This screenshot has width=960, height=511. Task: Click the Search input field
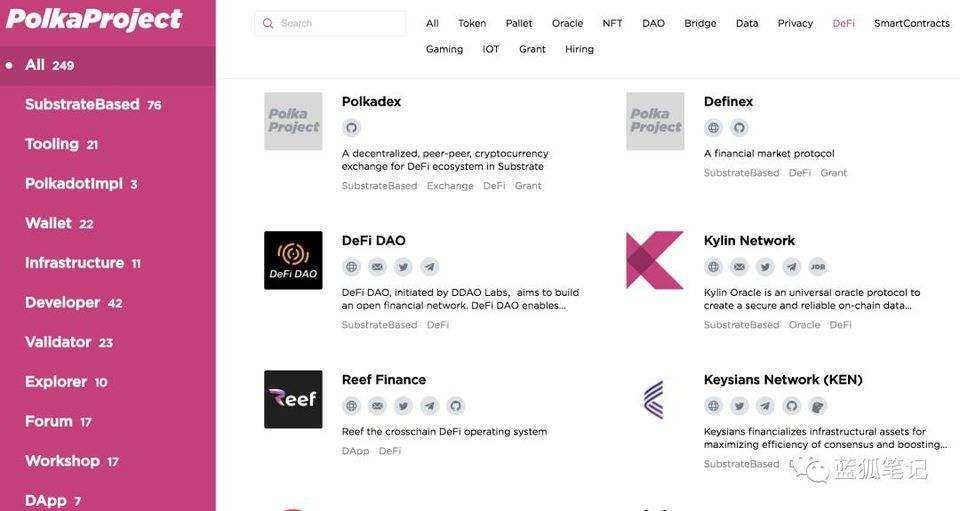pos(330,23)
